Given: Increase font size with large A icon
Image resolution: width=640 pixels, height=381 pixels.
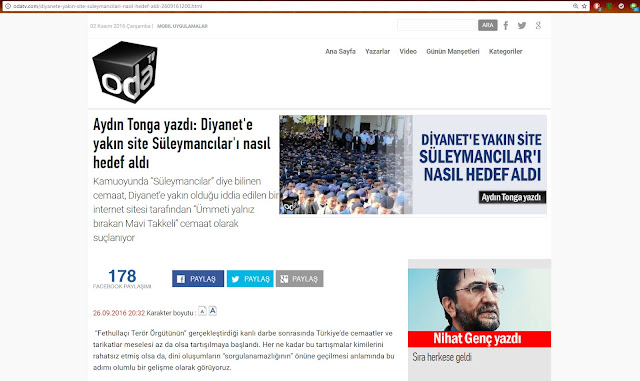Looking at the screenshot, I should 213,311.
